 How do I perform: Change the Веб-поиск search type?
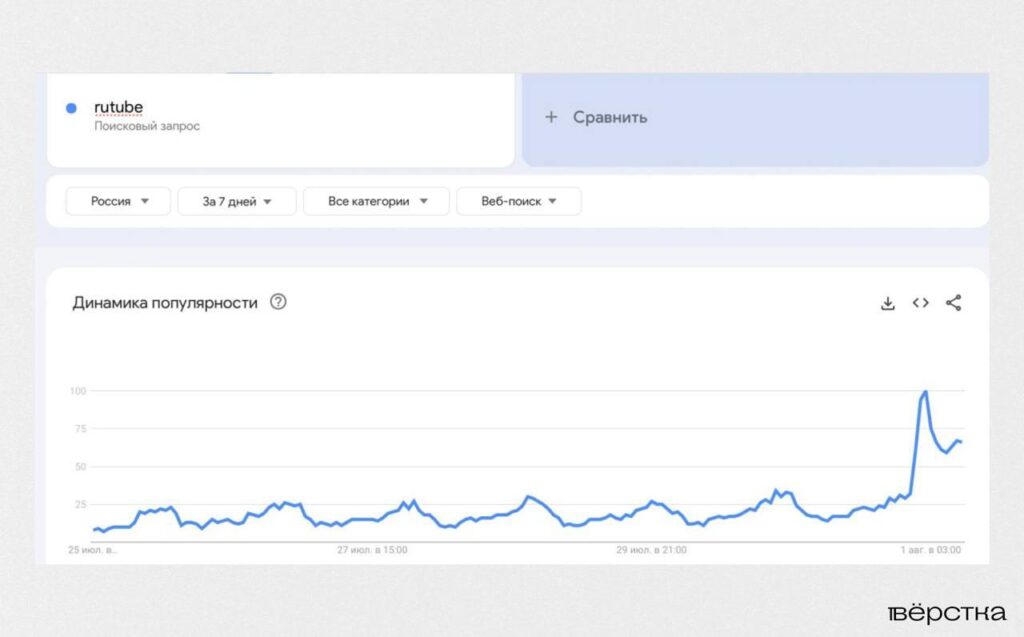coord(518,201)
